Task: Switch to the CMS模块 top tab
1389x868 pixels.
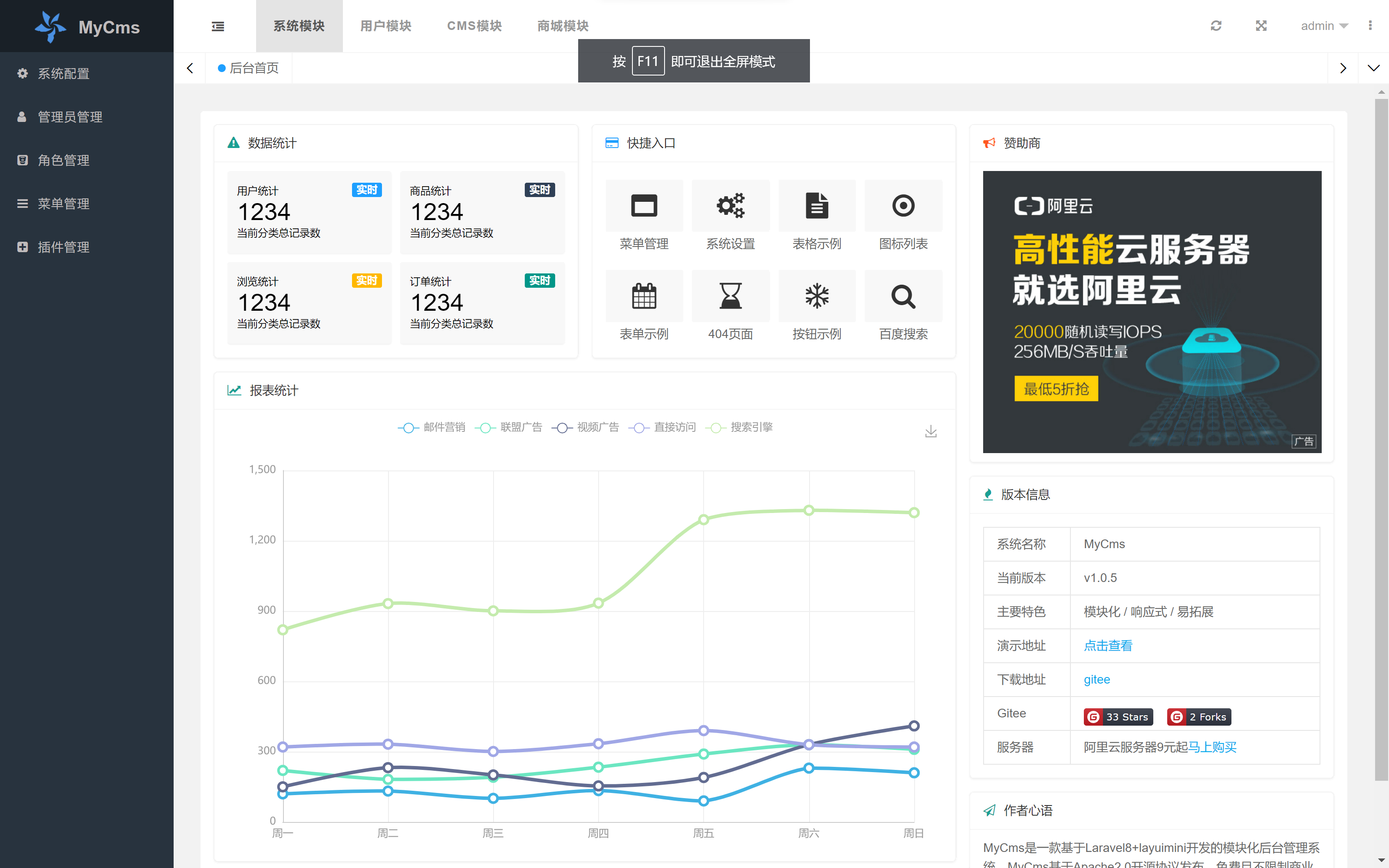Action: [x=474, y=26]
